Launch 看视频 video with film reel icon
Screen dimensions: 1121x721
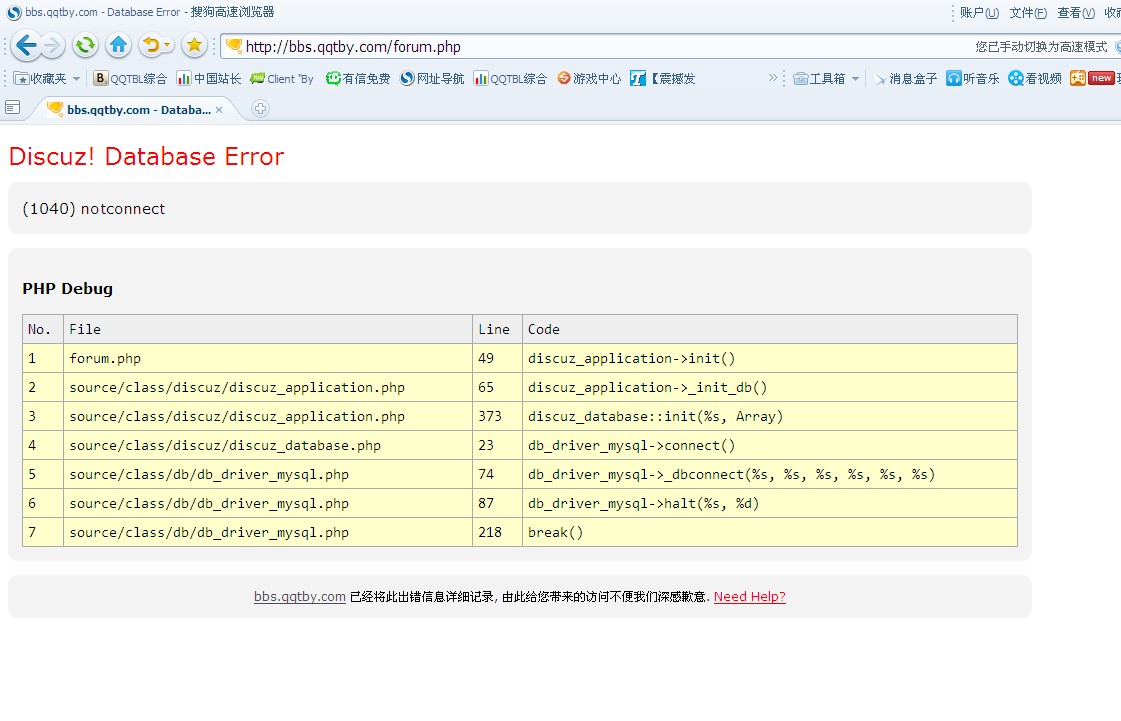[1034, 79]
